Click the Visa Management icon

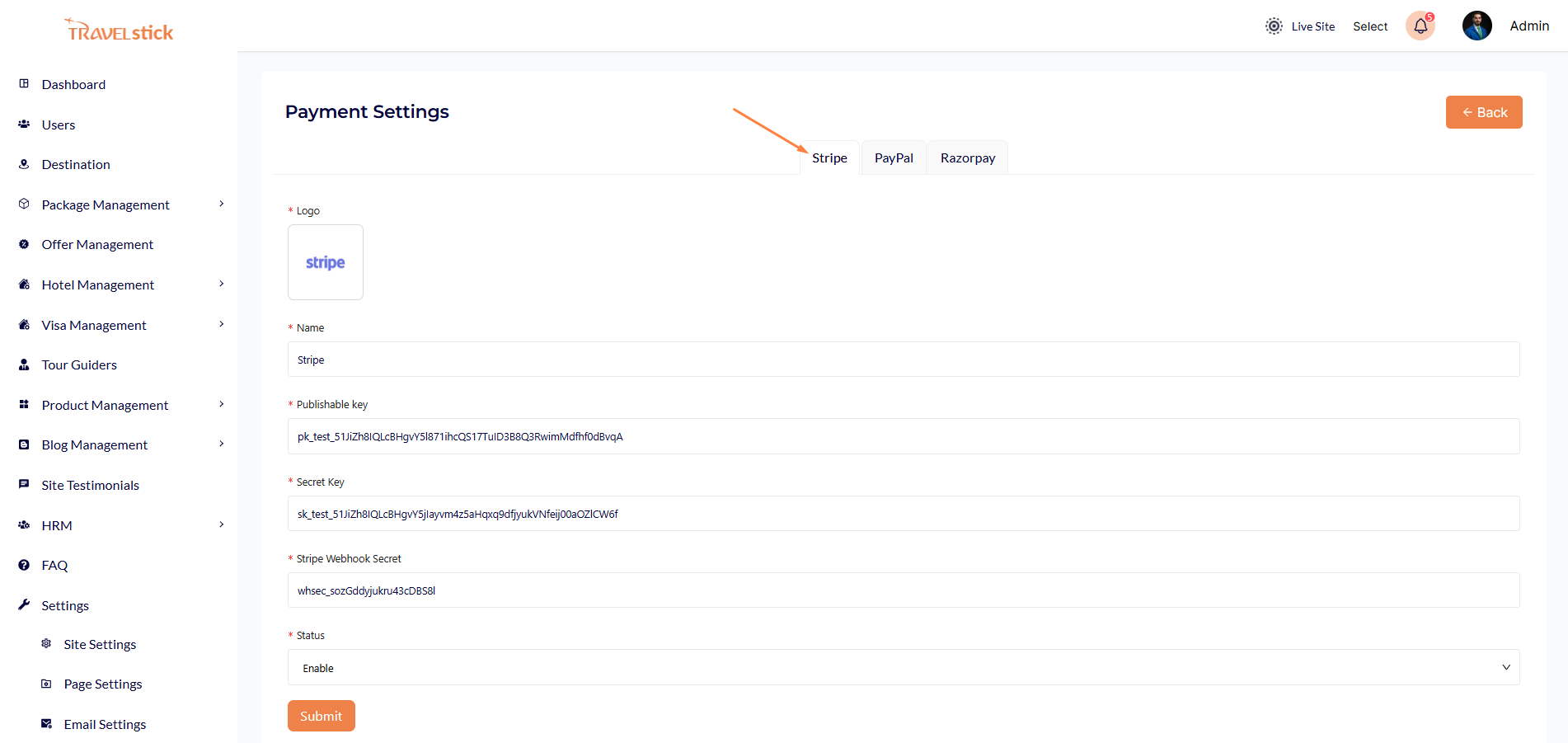24,325
